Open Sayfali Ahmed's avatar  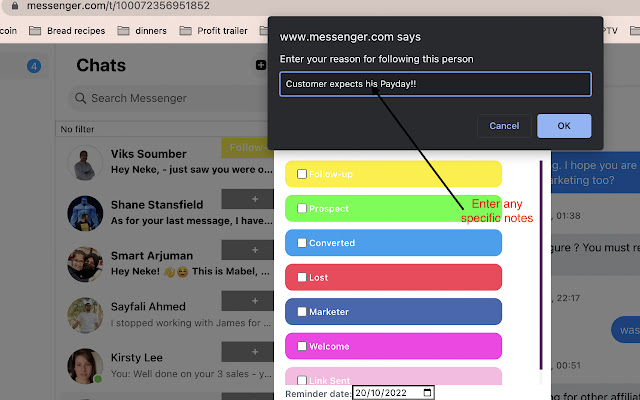pos(85,316)
